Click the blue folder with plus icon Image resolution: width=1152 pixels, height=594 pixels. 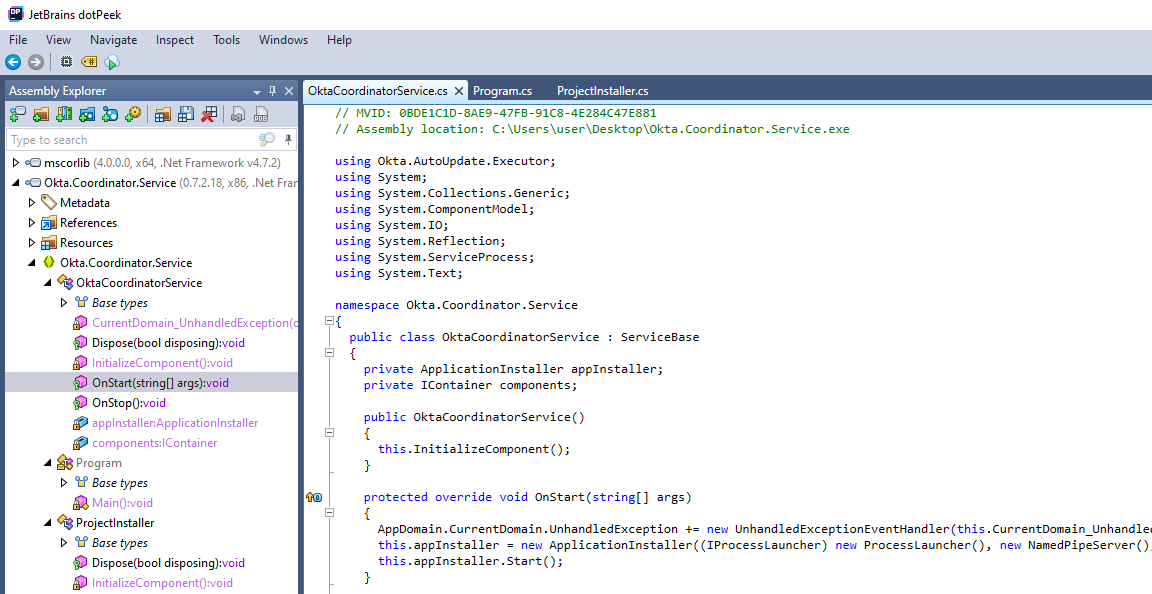pyautogui.click(x=87, y=114)
